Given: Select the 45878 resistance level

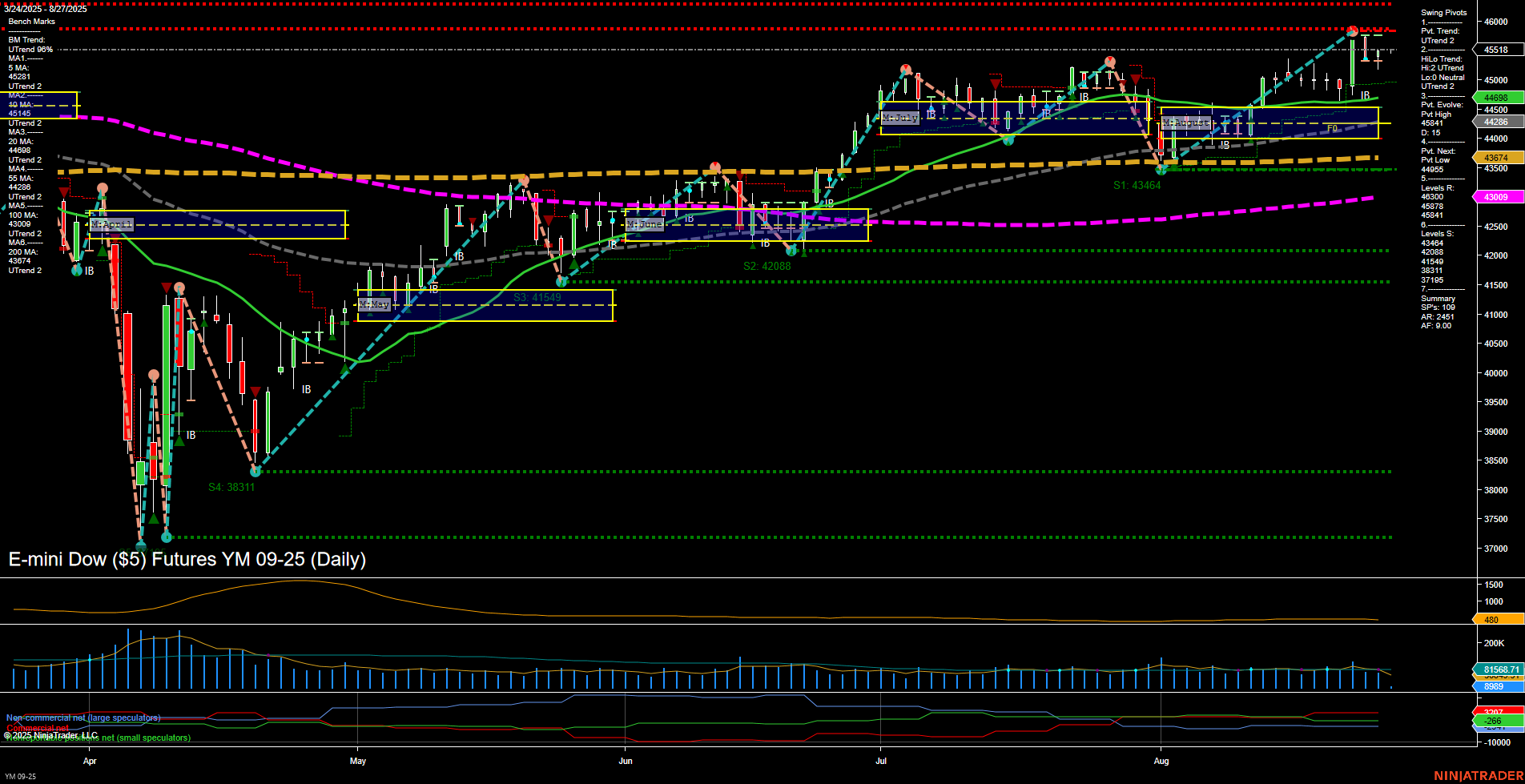Looking at the screenshot, I should [1432, 207].
